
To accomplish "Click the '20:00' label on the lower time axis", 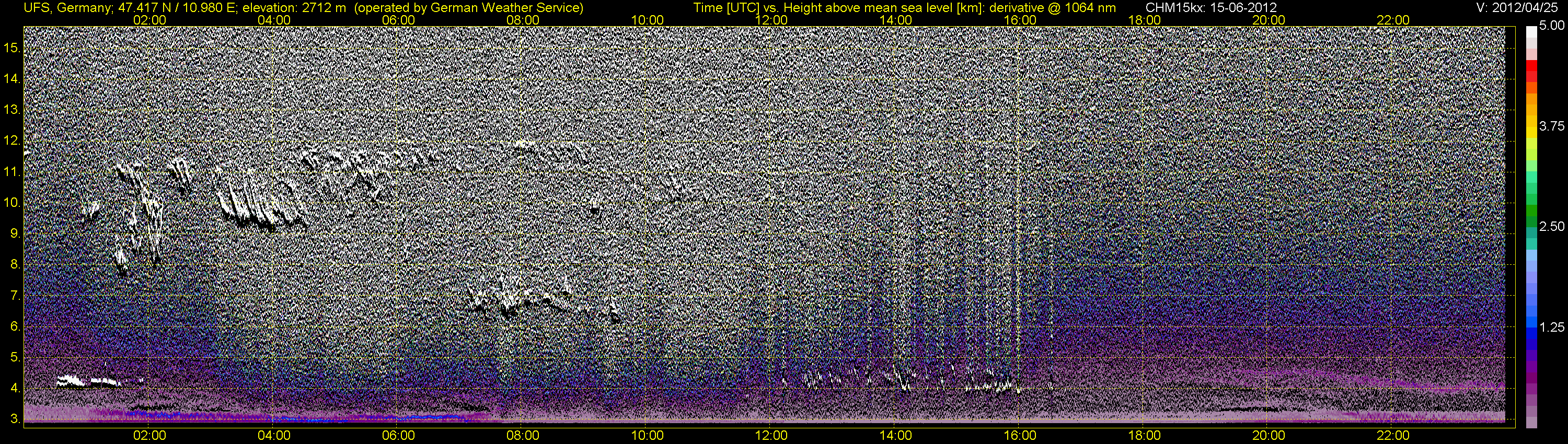I will (1269, 436).
